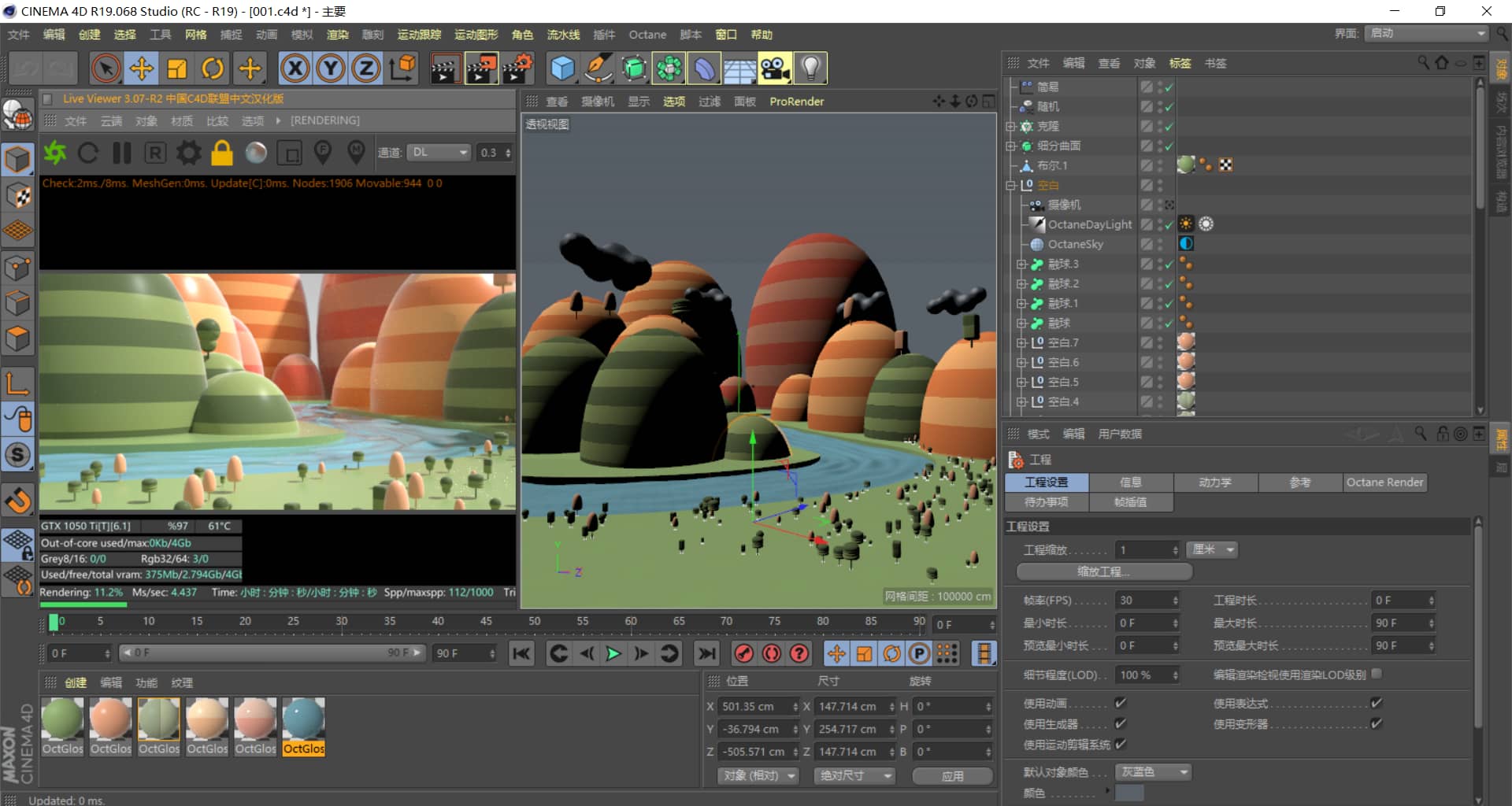Expand the 细分曲面 tree node

(1011, 146)
